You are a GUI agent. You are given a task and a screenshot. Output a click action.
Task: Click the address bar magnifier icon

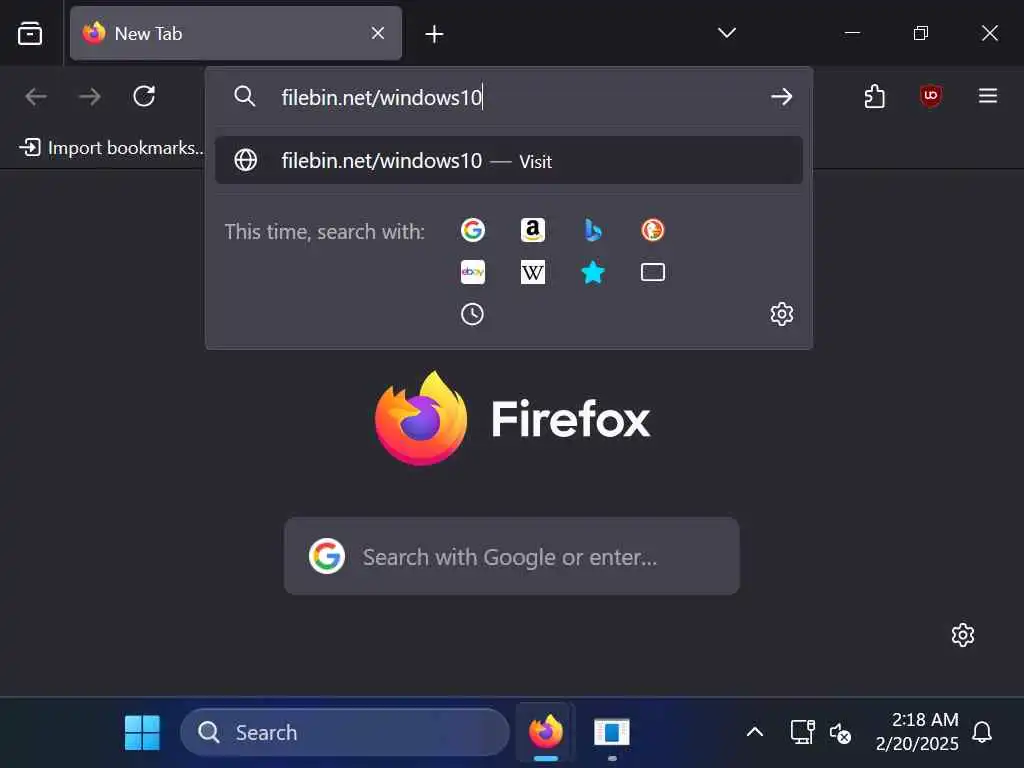(x=244, y=96)
